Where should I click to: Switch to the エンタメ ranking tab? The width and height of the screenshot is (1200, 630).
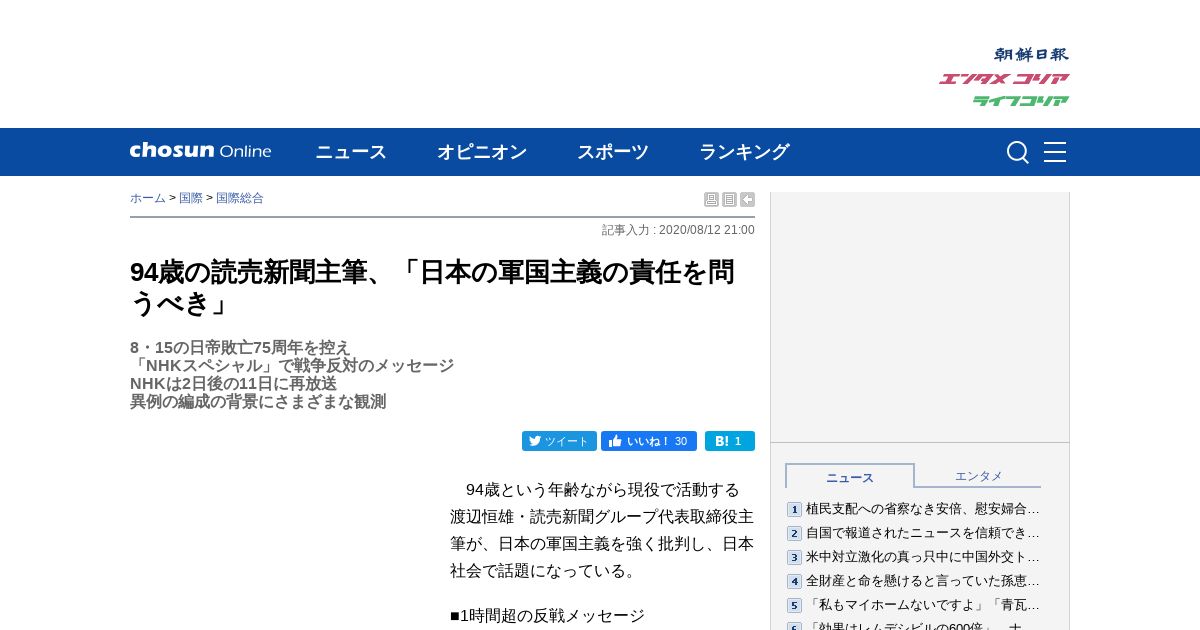click(978, 476)
